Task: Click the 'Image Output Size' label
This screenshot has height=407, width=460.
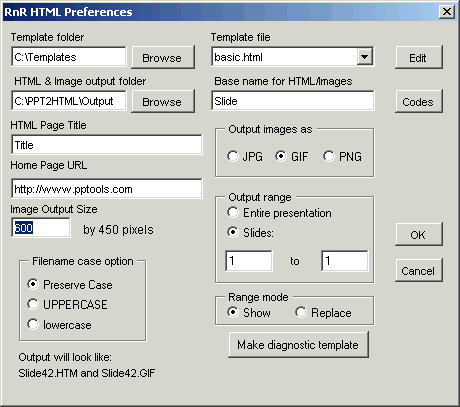Action: pos(54,209)
